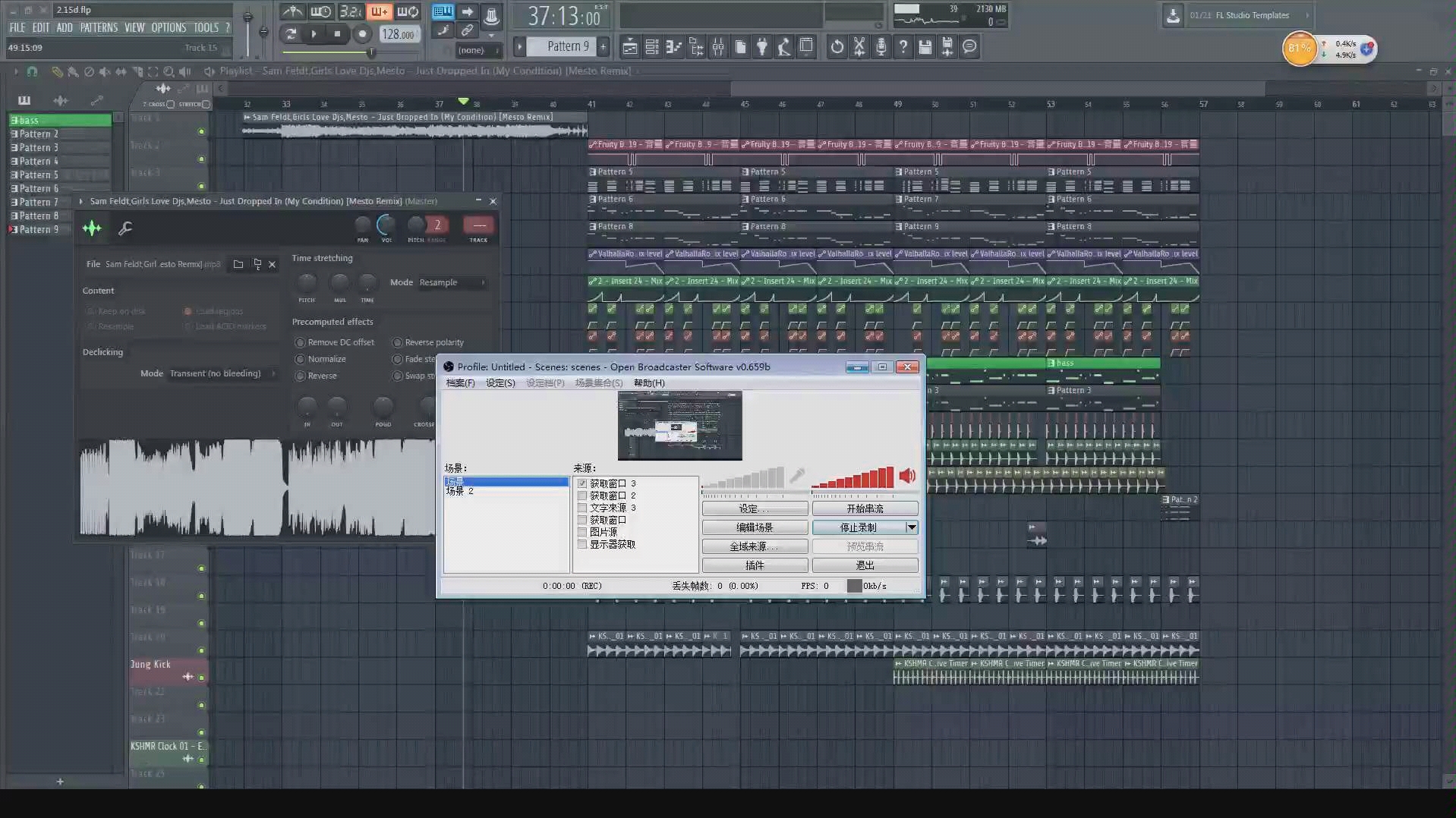This screenshot has height=818, width=1456.
Task: Open the Mixer icon
Action: coord(718,47)
